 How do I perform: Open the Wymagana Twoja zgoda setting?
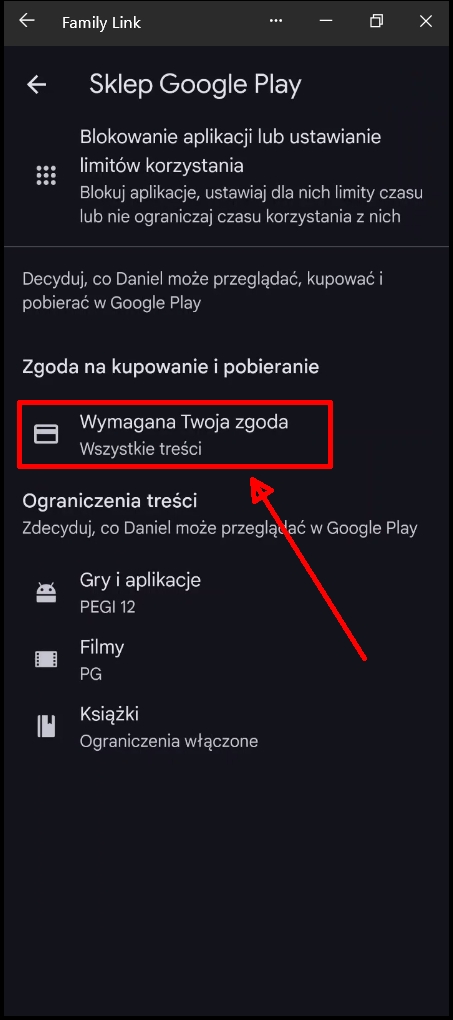click(175, 435)
